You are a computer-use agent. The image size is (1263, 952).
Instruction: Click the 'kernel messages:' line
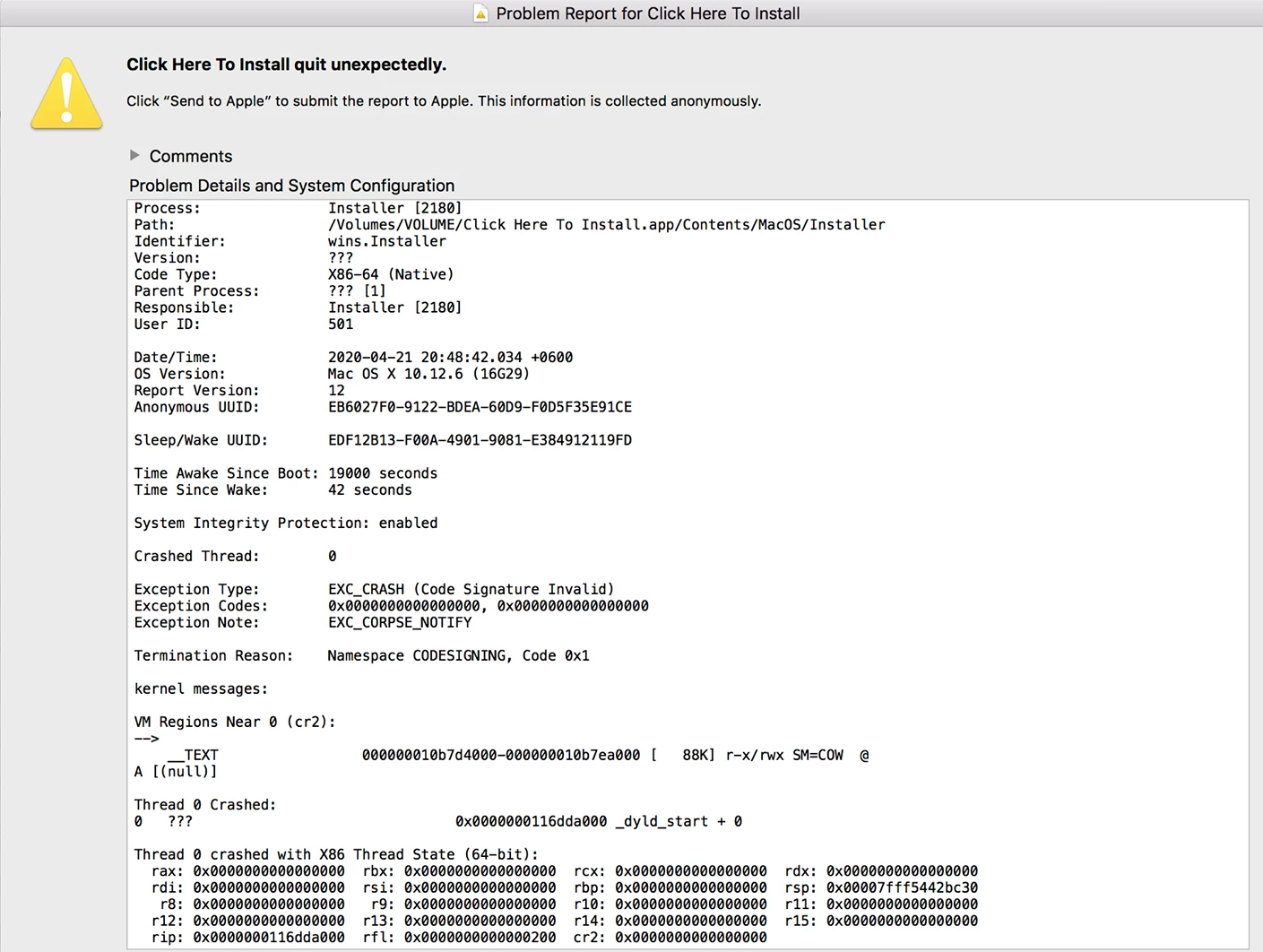pyautogui.click(x=201, y=689)
